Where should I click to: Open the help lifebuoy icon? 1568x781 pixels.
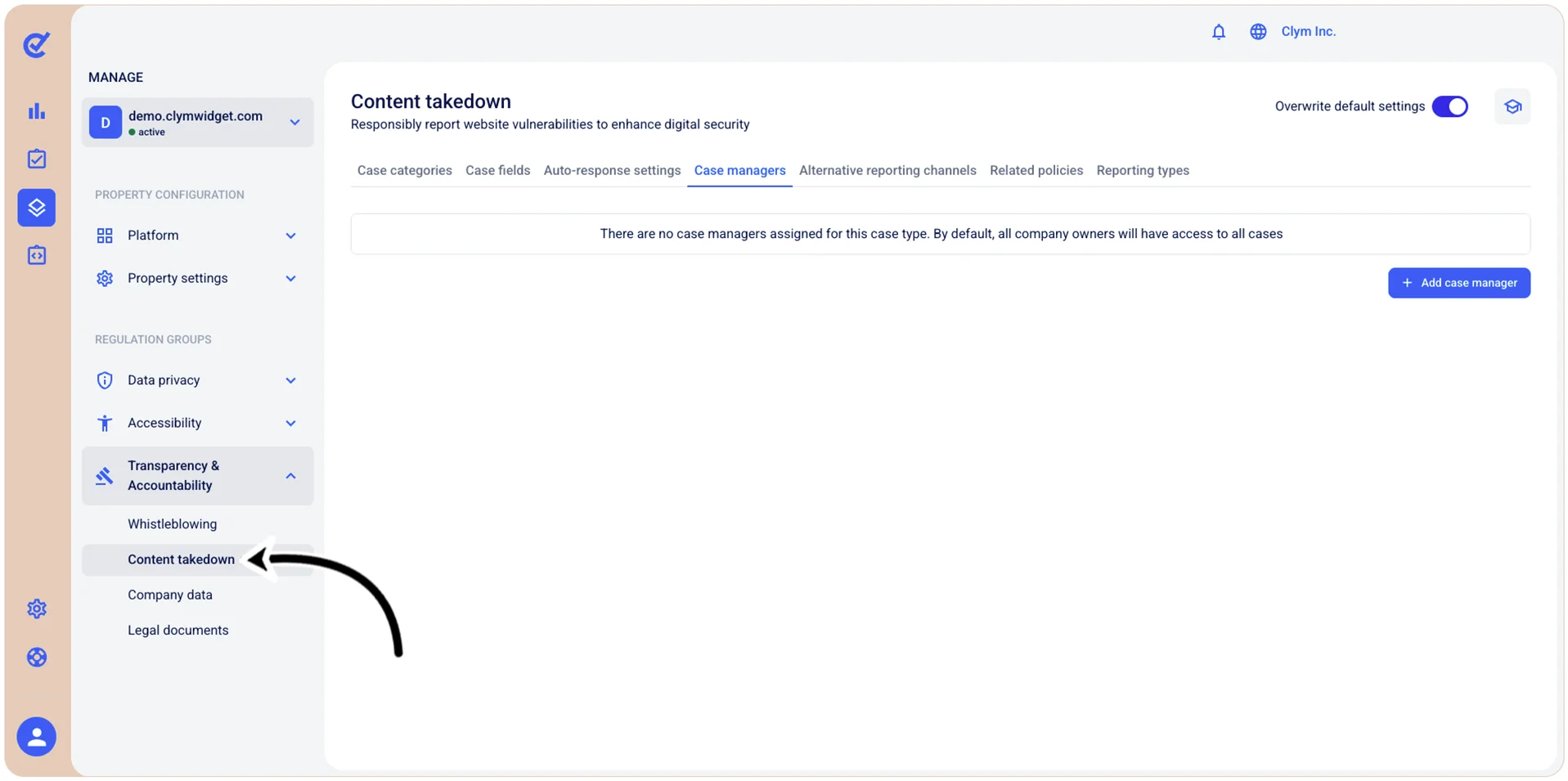37,658
